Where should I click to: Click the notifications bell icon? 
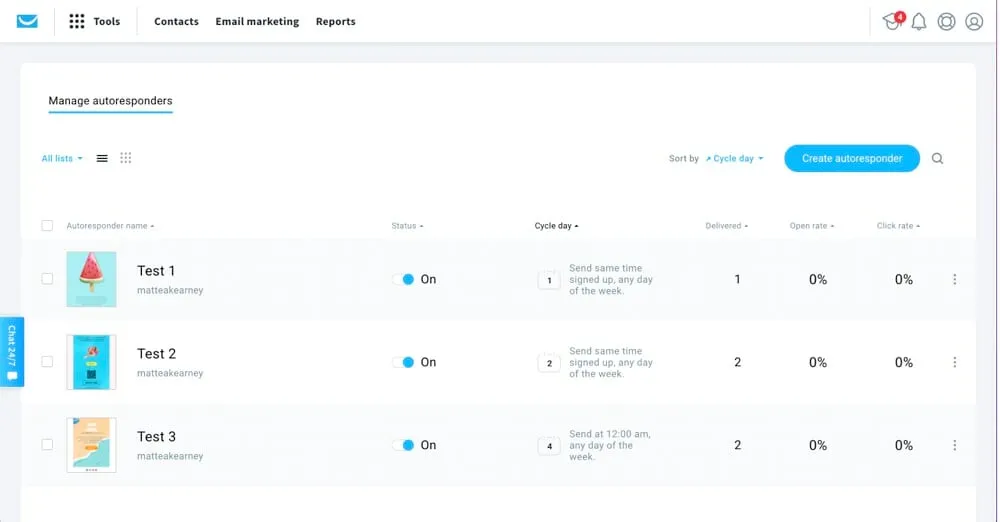[x=919, y=21]
